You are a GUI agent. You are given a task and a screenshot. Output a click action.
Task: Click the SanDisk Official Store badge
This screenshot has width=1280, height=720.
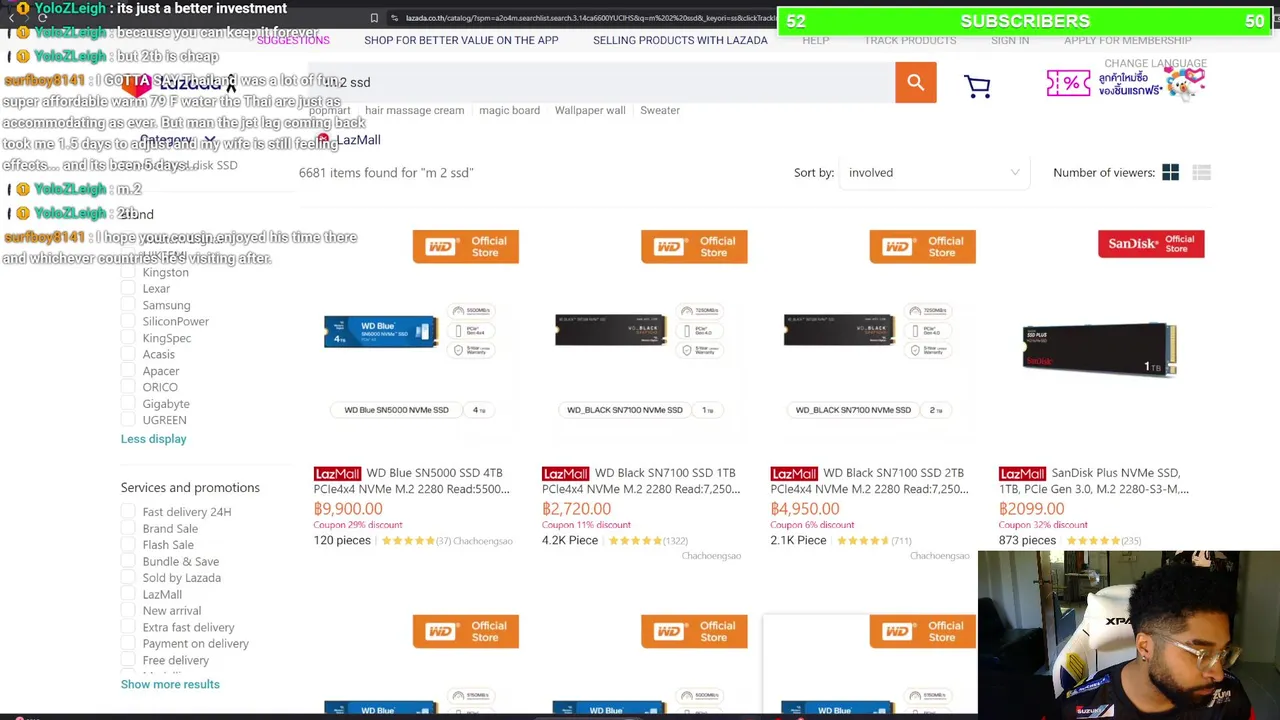[x=1151, y=244]
